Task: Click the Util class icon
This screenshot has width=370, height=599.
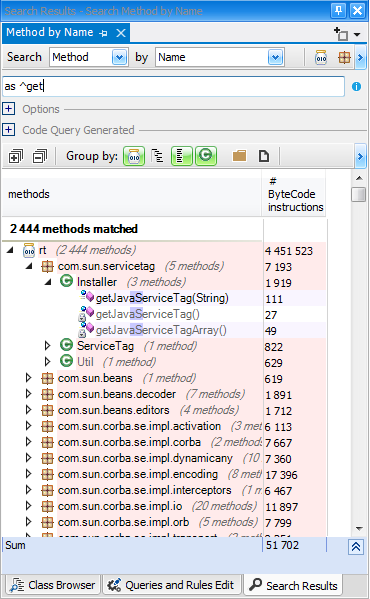Action: pos(66,361)
